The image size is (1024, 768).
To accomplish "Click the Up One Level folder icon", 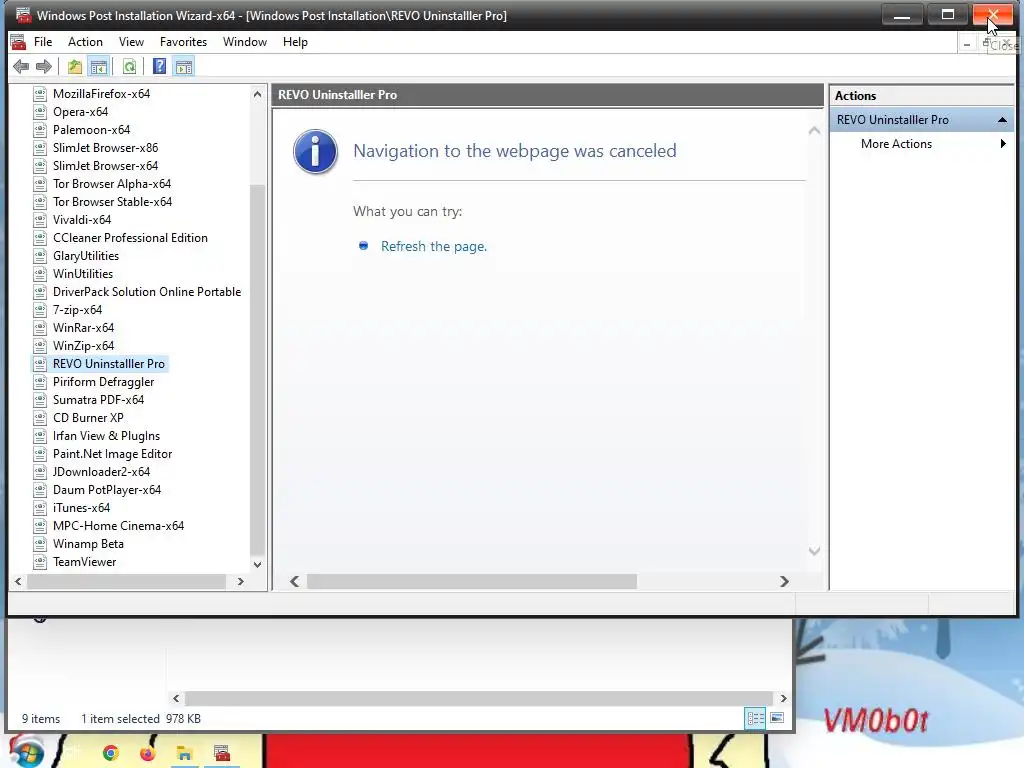I will coord(74,66).
